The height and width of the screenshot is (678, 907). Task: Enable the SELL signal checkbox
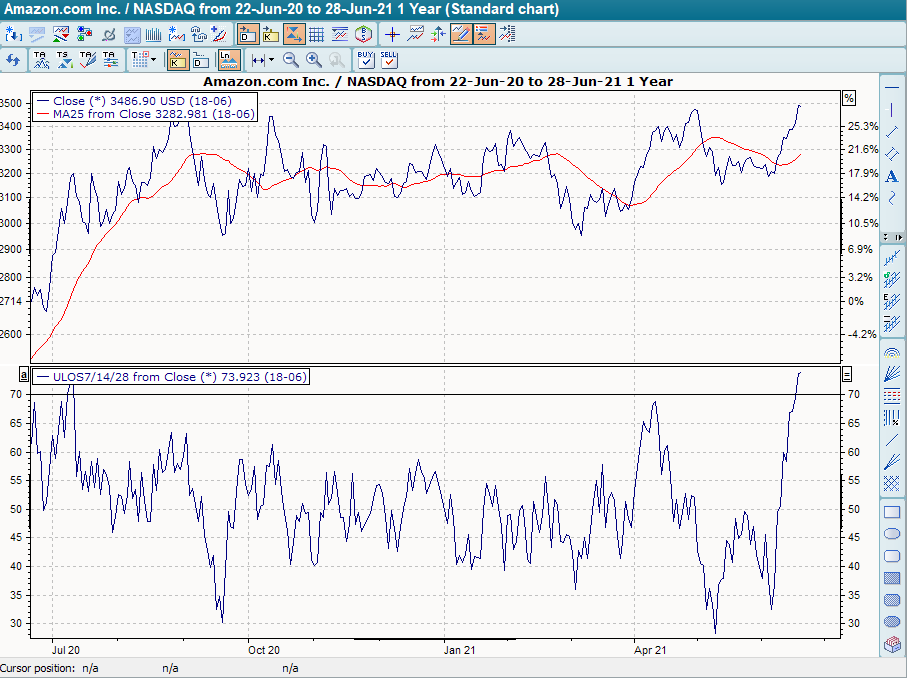[387, 62]
